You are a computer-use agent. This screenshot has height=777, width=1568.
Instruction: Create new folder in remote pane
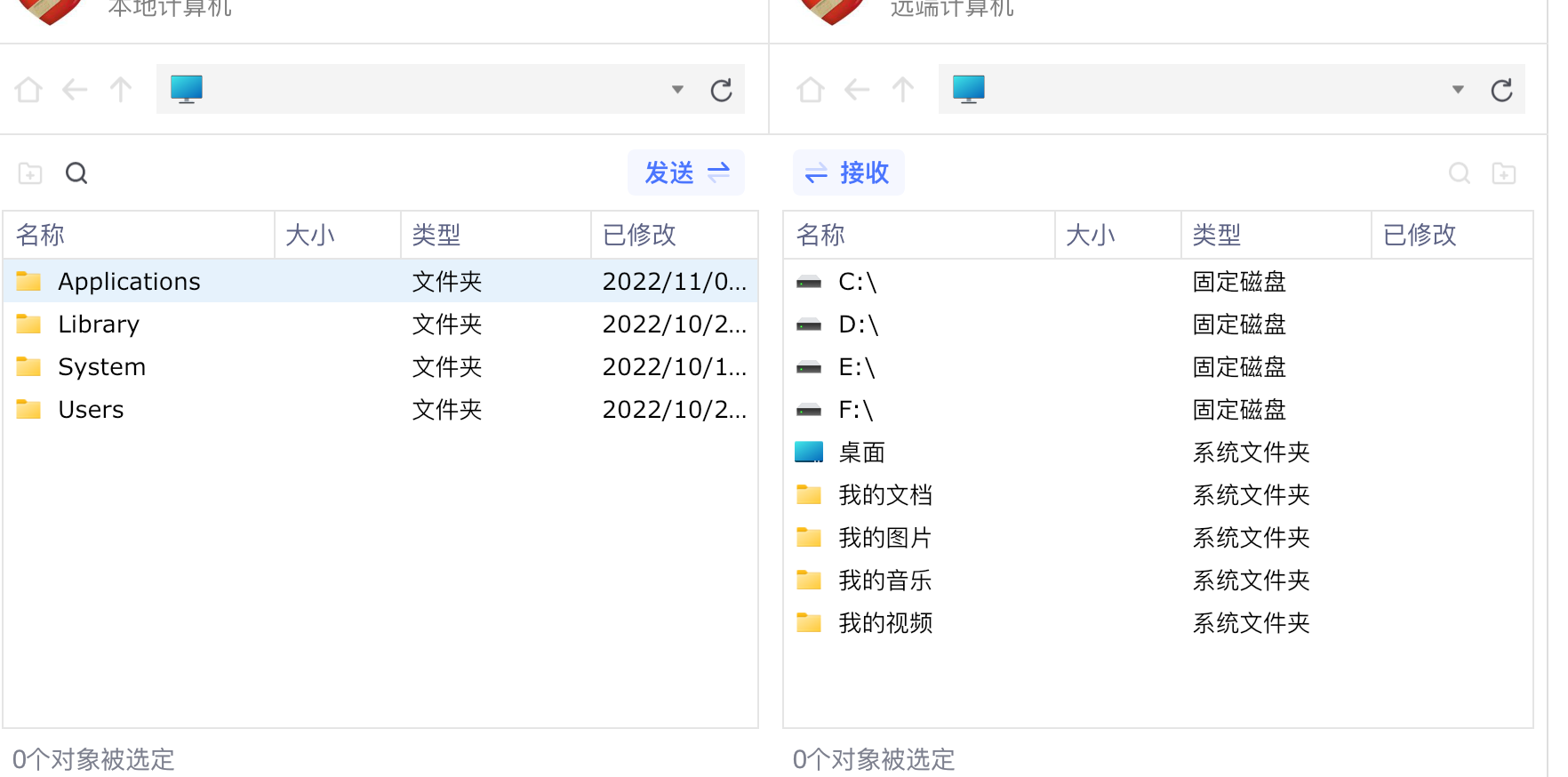click(1504, 173)
